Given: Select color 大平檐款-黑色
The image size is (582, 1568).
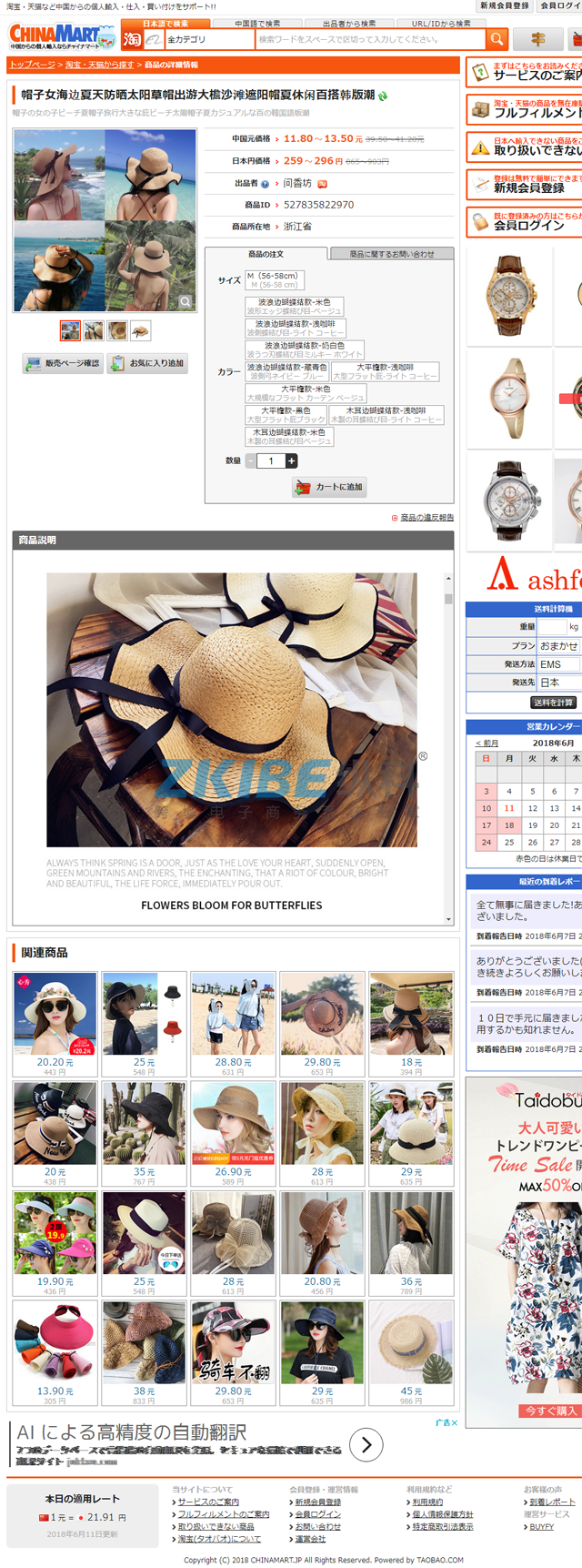Looking at the screenshot, I should [286, 415].
